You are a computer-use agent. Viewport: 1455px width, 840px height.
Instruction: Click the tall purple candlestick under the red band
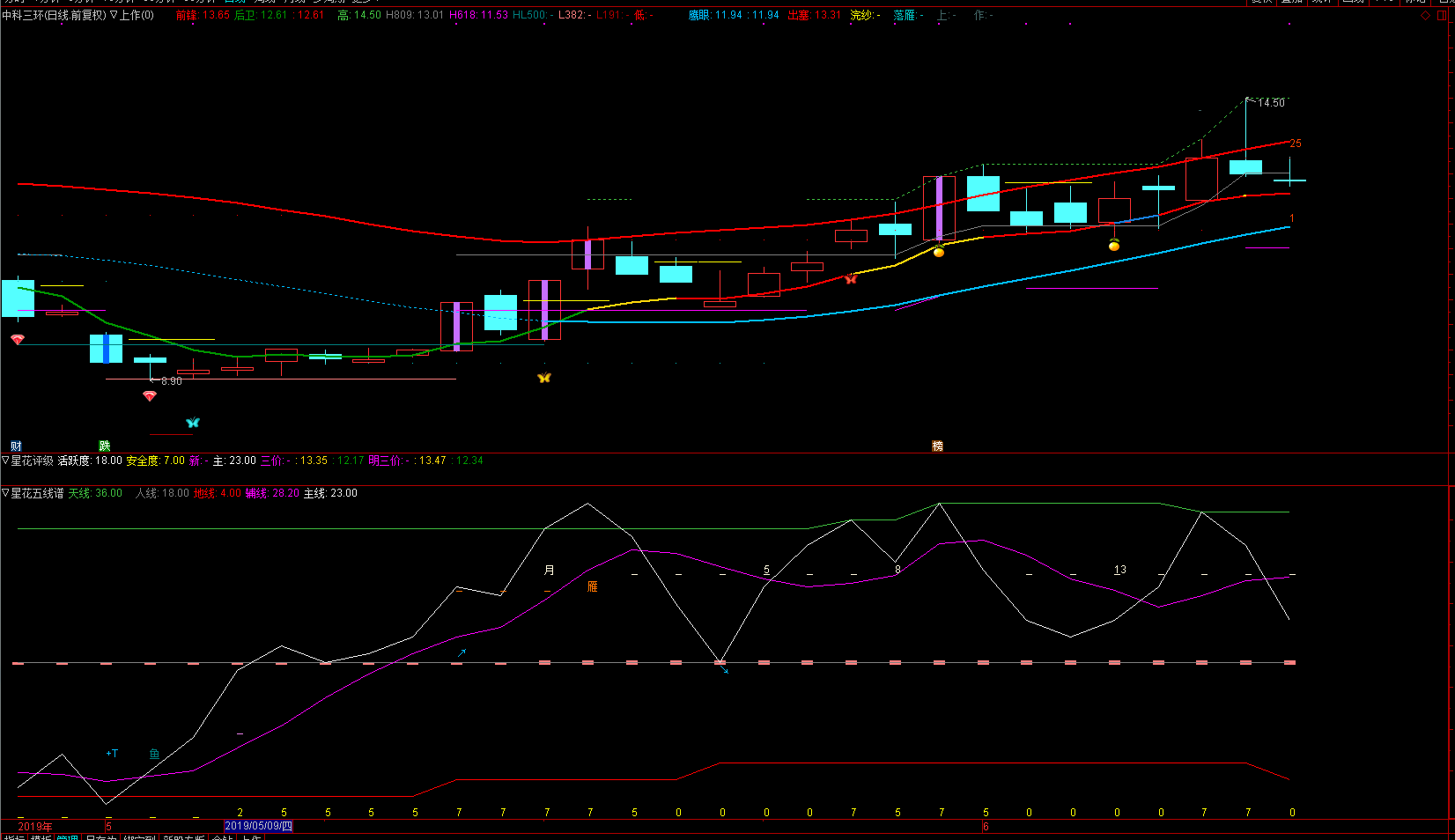(939, 209)
